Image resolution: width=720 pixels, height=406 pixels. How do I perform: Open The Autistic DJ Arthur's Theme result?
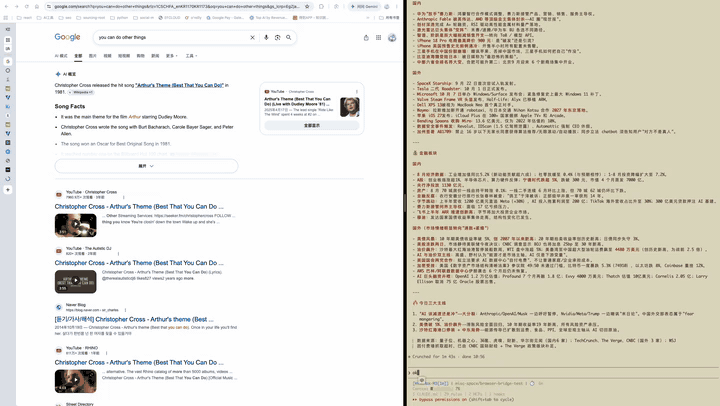click(x=139, y=263)
